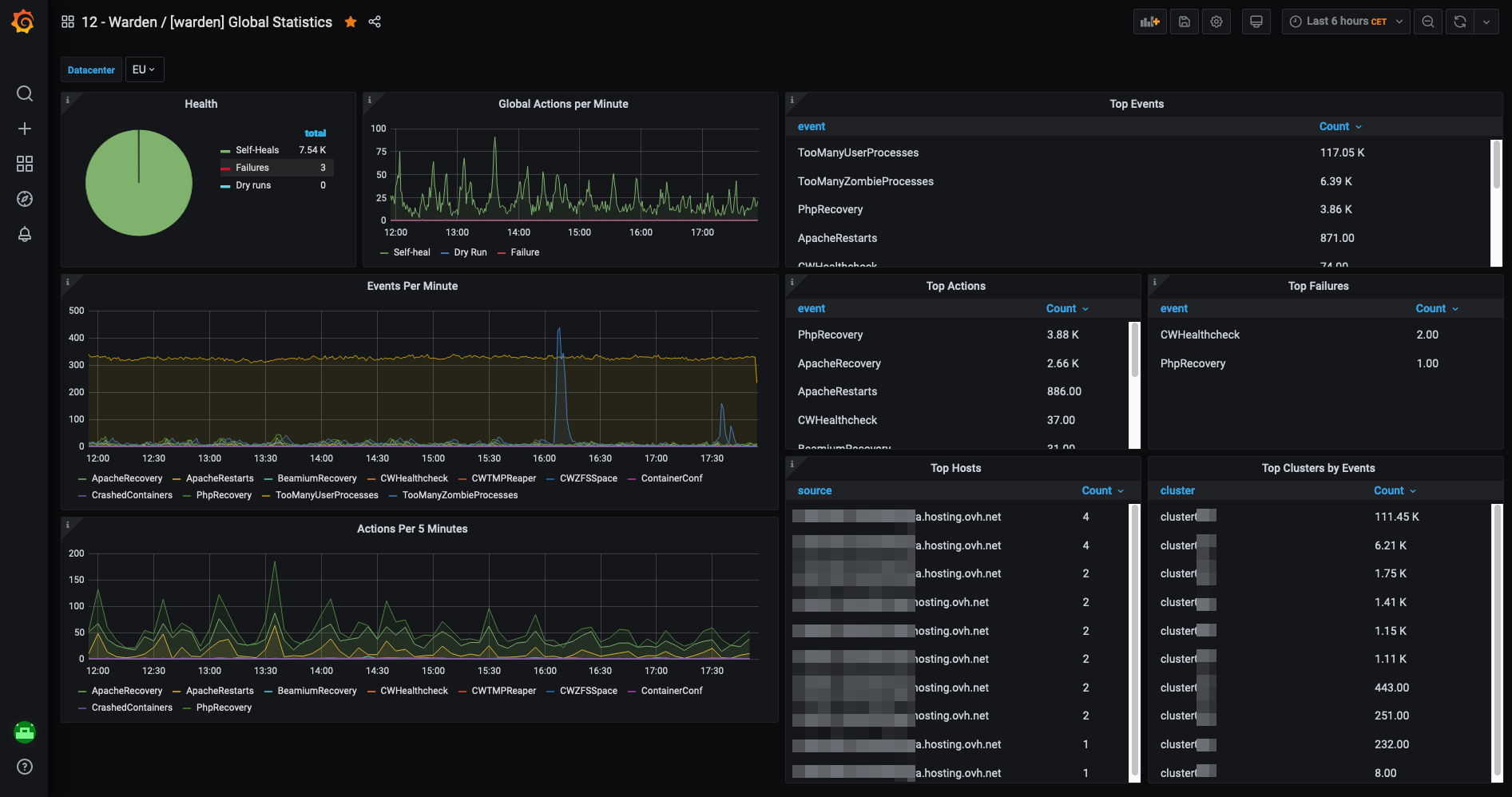
Task: Enable kiosk TV mode
Action: point(1256,21)
